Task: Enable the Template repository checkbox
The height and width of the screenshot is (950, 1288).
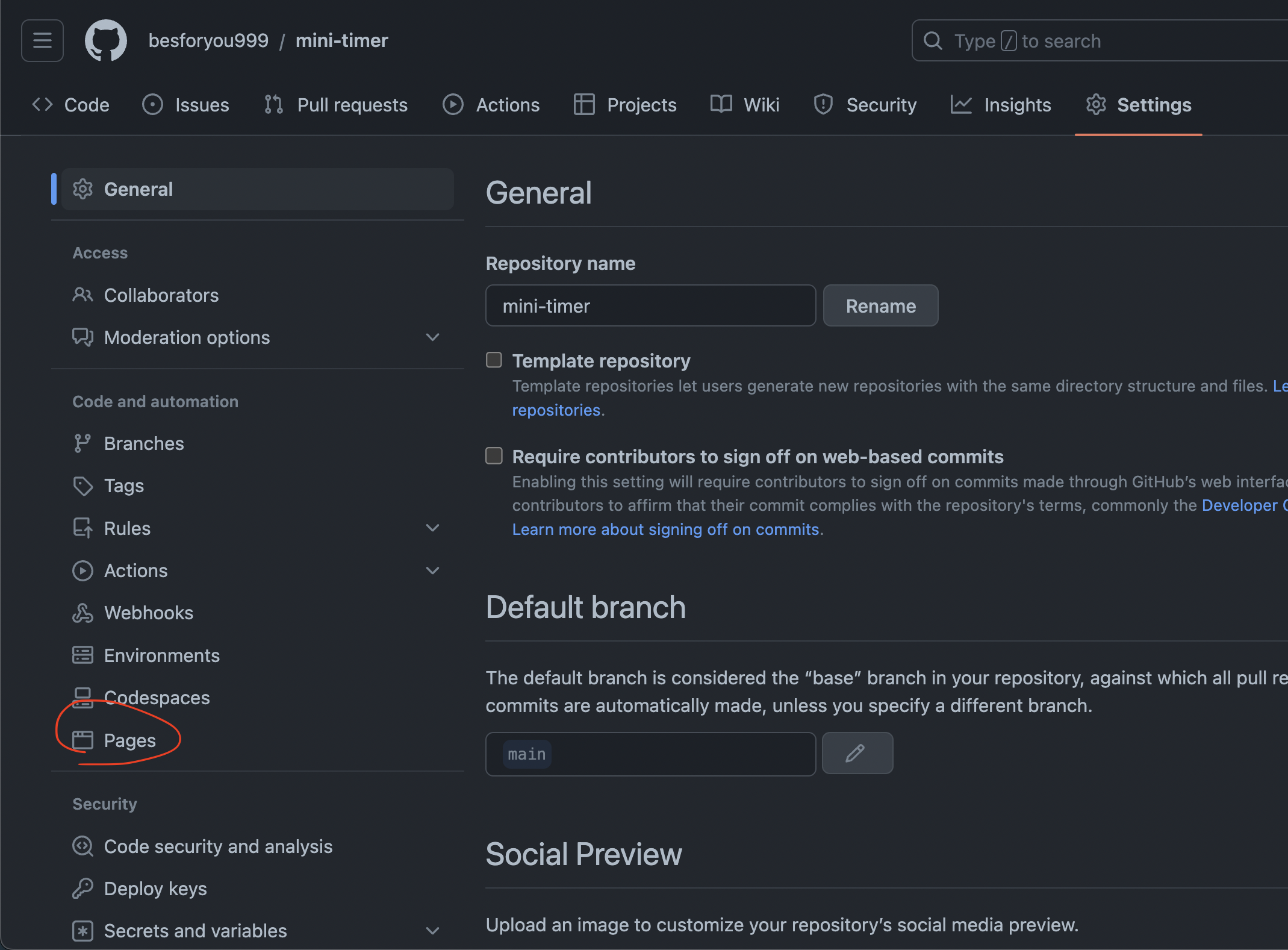Action: click(x=494, y=360)
